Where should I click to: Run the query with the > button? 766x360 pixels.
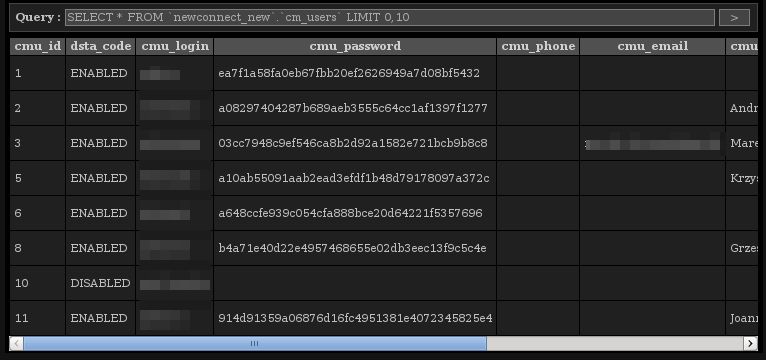click(x=734, y=18)
